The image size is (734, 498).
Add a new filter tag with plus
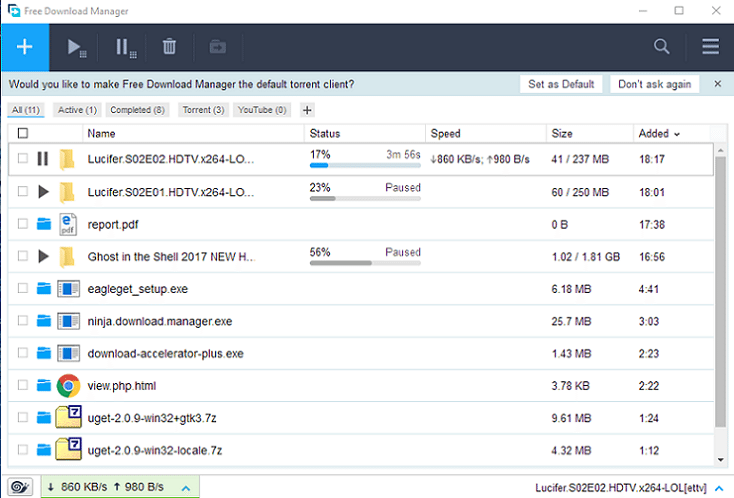307,110
